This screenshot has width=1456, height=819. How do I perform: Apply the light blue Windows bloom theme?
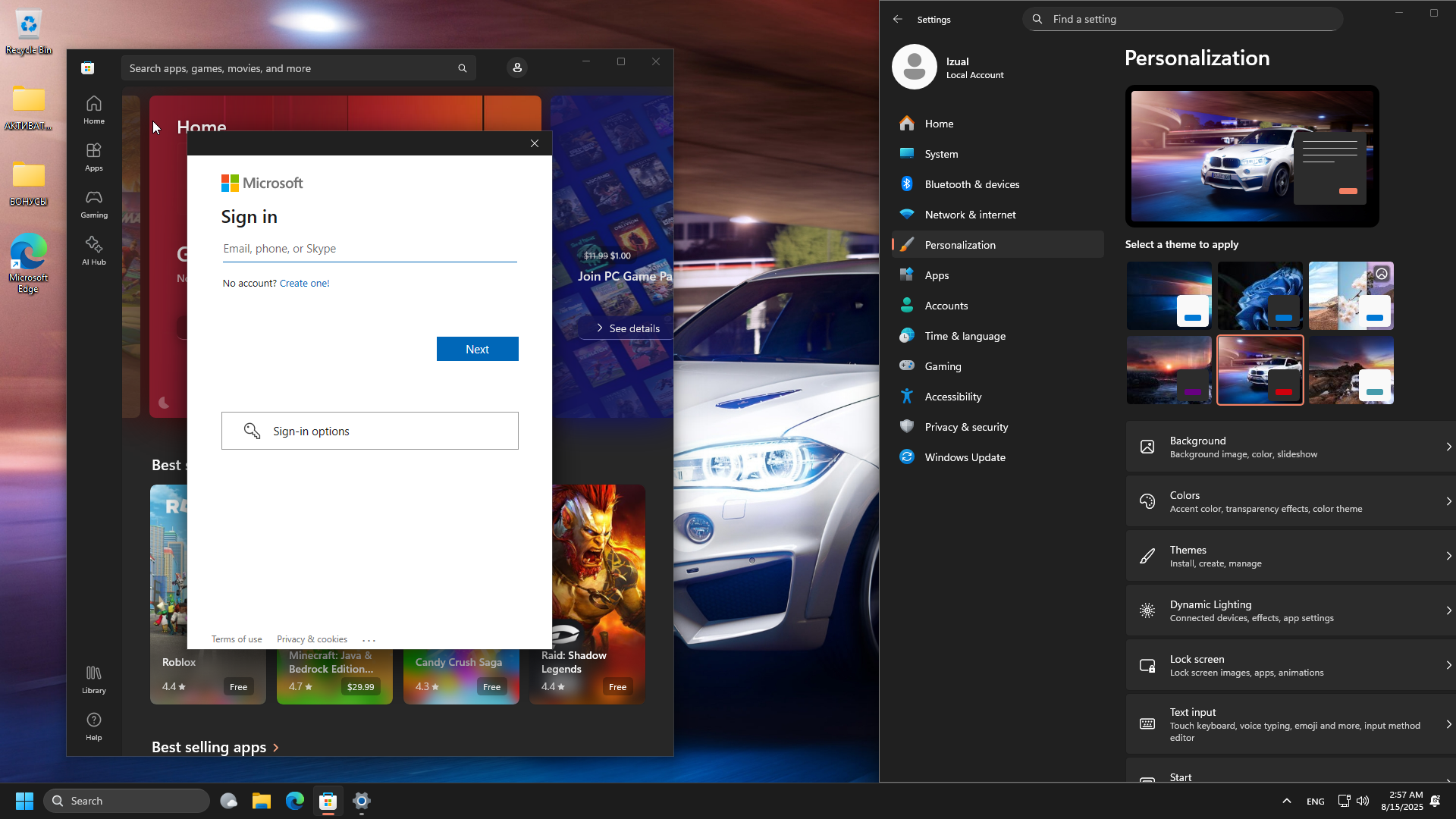click(1169, 296)
